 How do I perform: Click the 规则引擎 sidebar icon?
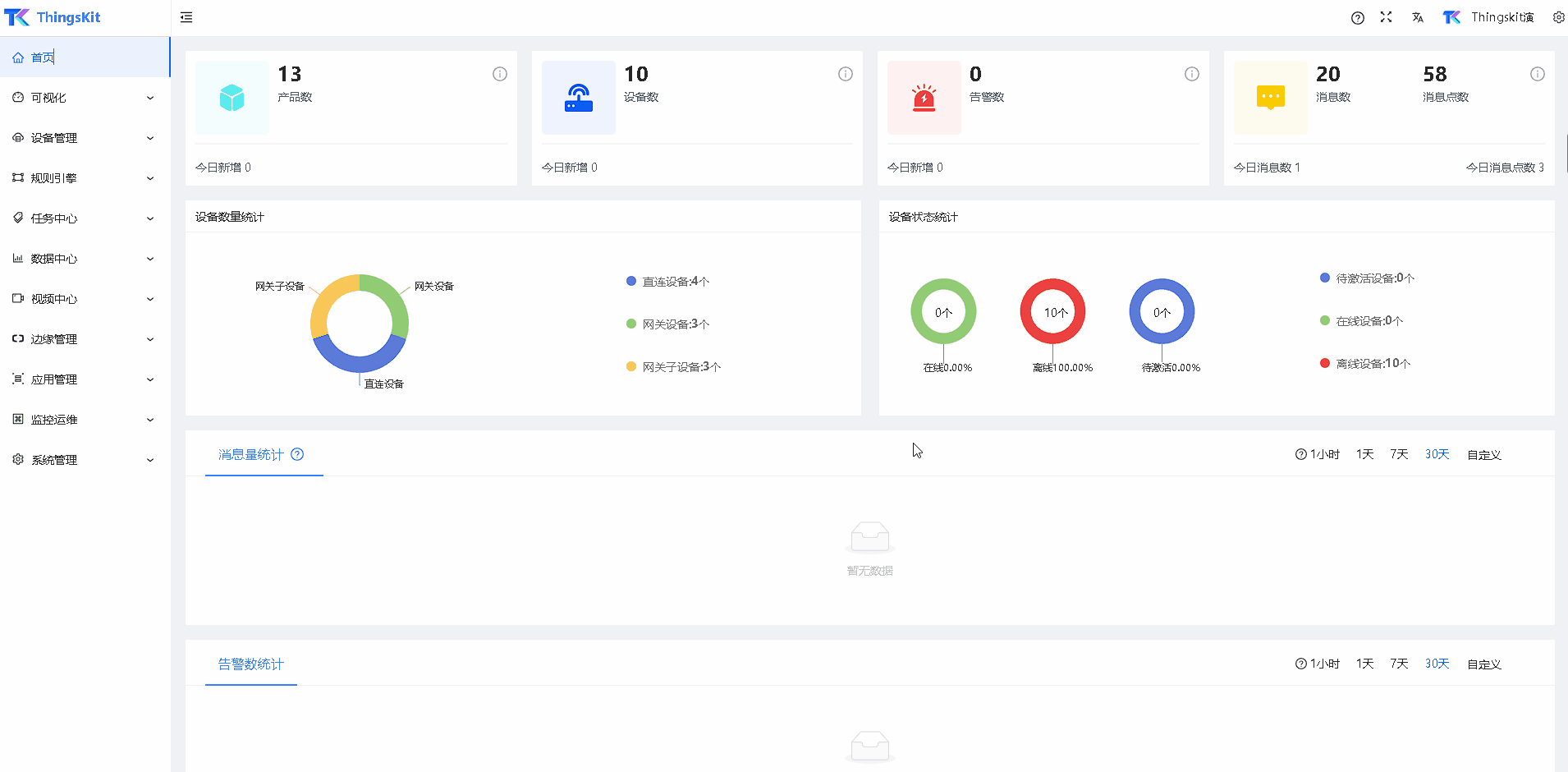[x=18, y=178]
